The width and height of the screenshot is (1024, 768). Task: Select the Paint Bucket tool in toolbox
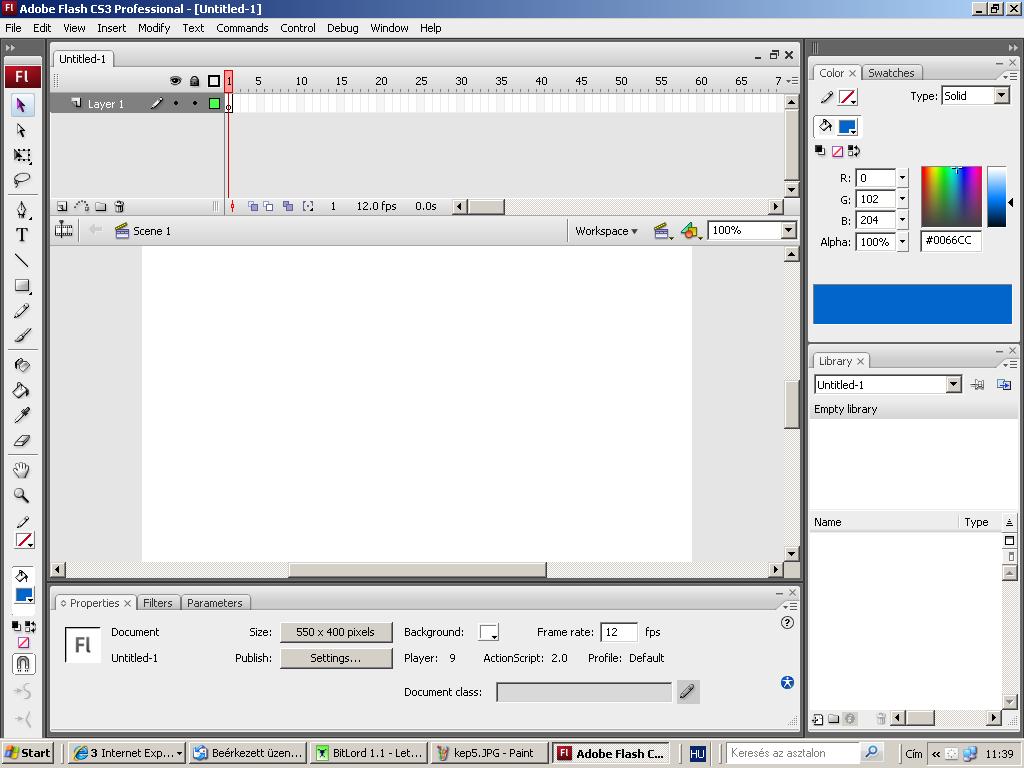coord(22,391)
